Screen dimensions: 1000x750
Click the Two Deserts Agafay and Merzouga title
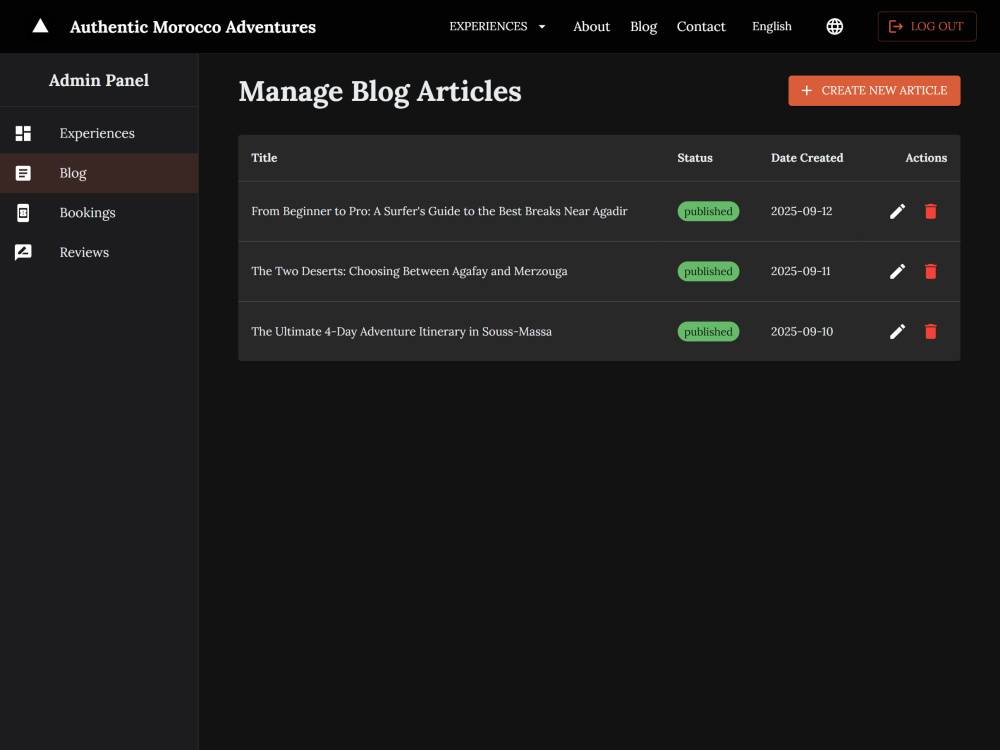tap(409, 271)
